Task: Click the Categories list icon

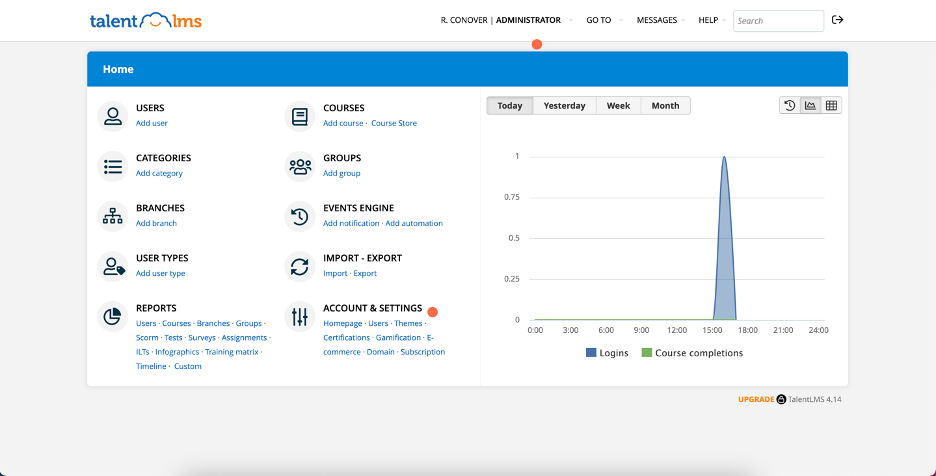Action: pos(113,166)
